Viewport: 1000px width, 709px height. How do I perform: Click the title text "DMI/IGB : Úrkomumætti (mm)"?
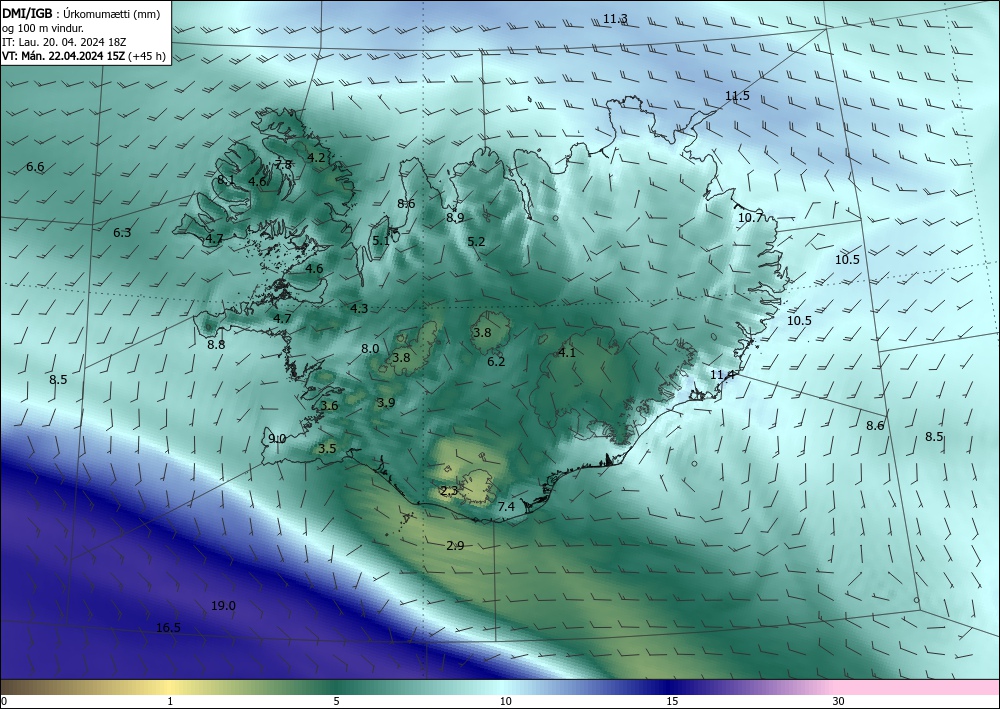coord(81,14)
